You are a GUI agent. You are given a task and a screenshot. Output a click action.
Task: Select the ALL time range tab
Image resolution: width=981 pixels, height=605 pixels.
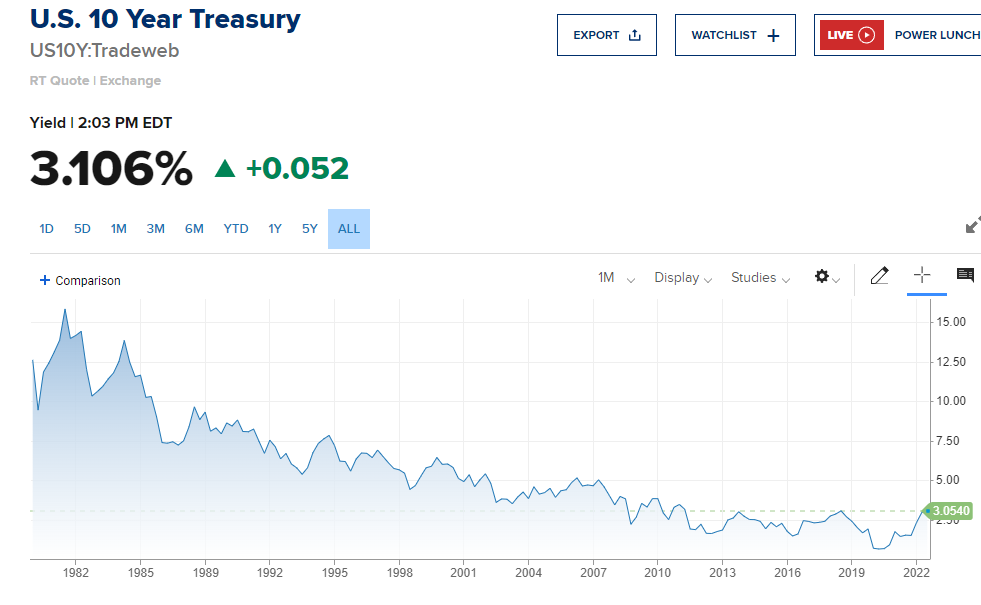(x=349, y=229)
